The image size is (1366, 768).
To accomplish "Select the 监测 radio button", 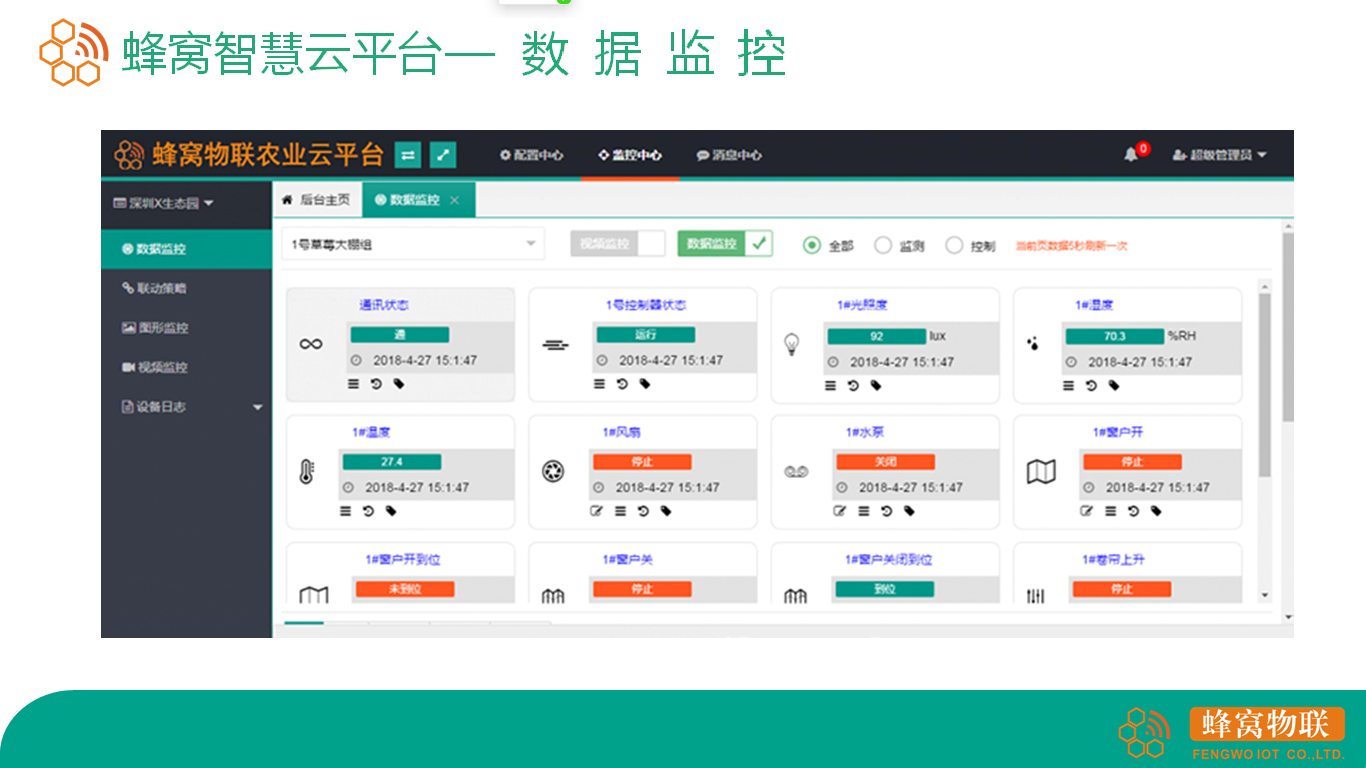I will point(883,245).
